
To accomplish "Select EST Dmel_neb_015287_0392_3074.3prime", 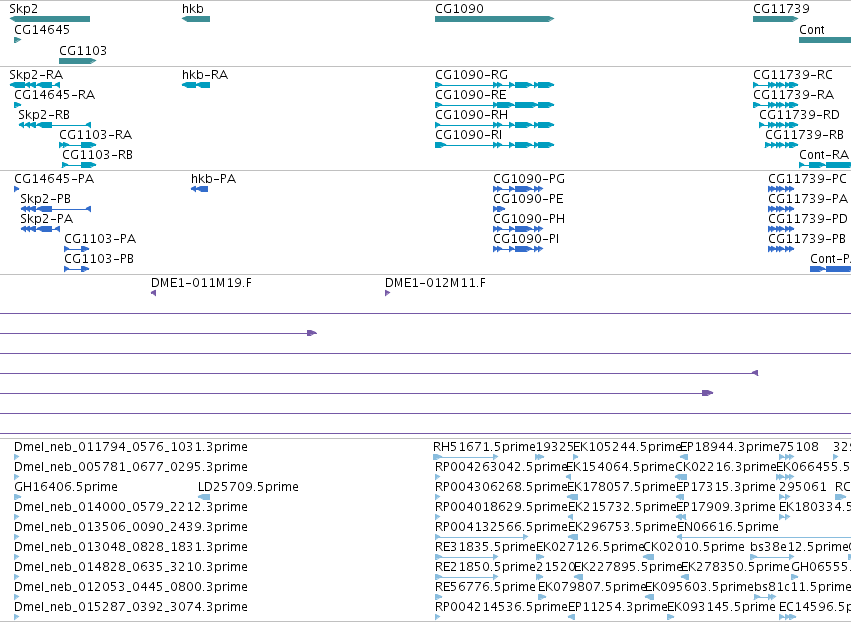I will coord(131,608).
